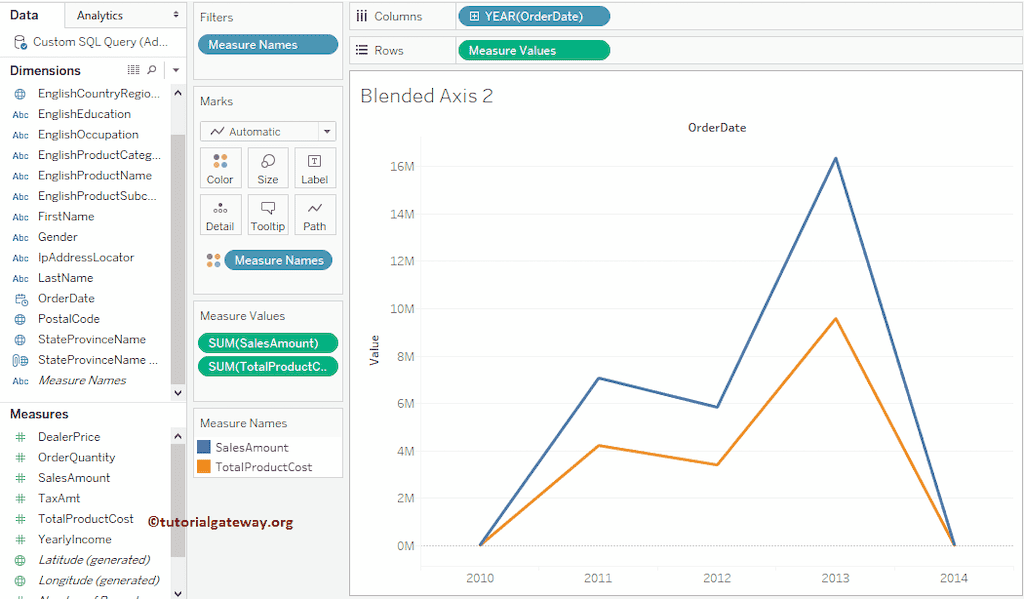
Task: Select the Path mark icon
Action: click(x=314, y=214)
